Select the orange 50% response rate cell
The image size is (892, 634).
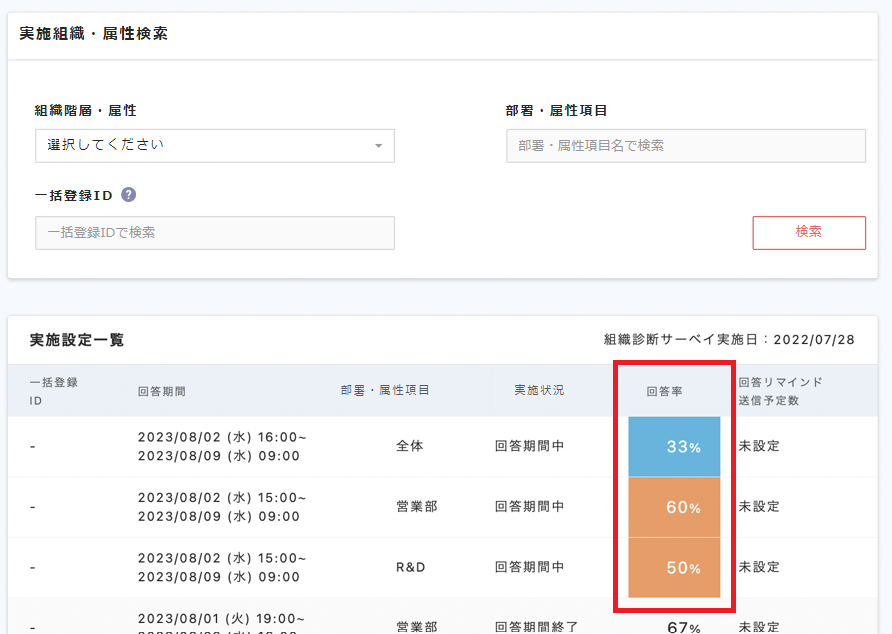(x=674, y=567)
